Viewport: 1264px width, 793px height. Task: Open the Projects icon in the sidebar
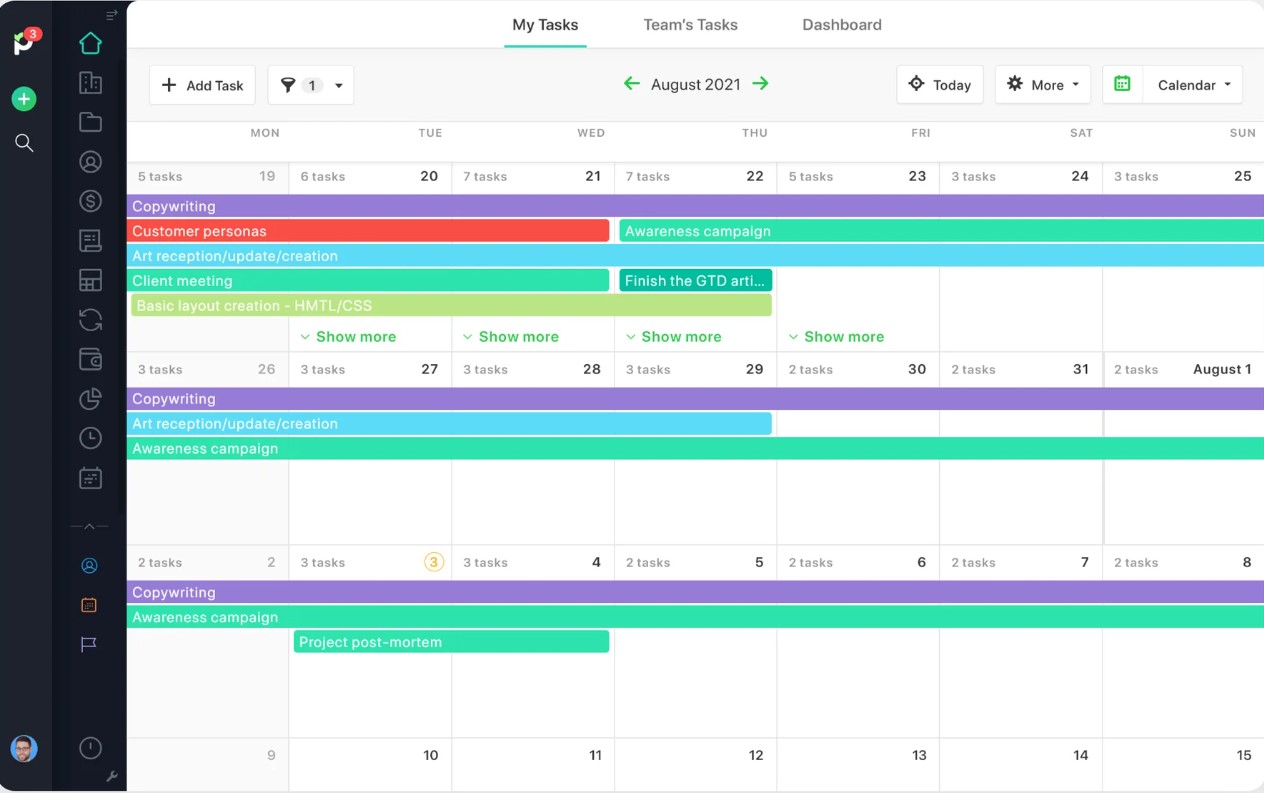tap(90, 82)
